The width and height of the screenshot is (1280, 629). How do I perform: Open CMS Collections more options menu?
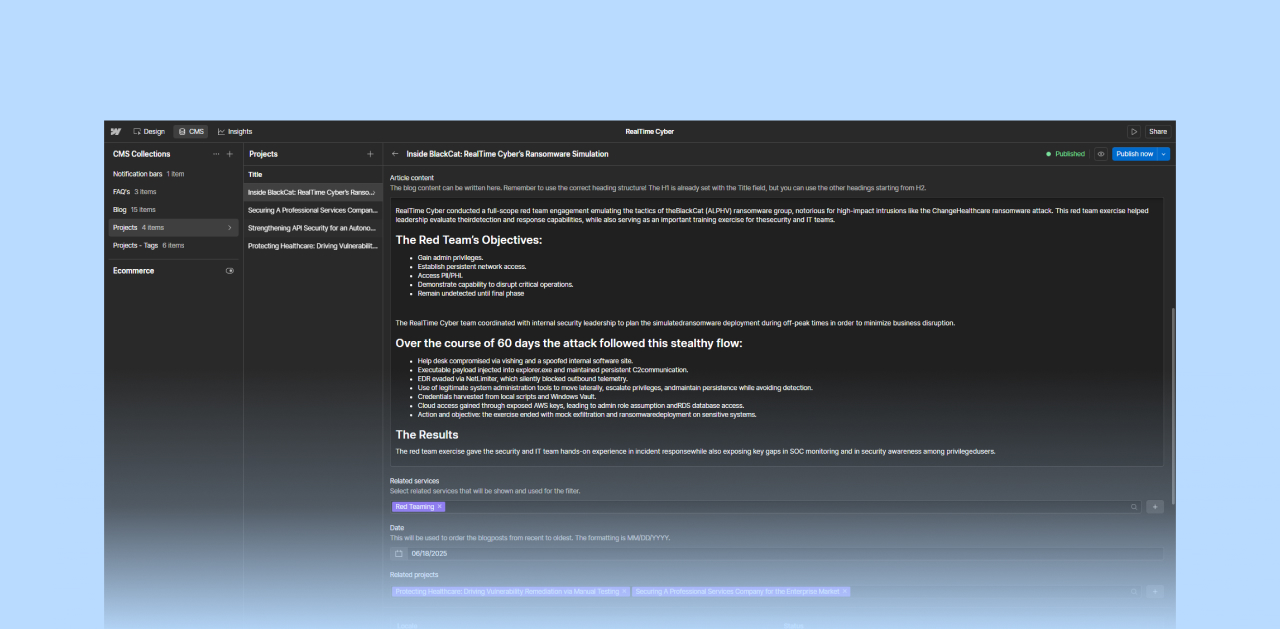click(x=216, y=154)
